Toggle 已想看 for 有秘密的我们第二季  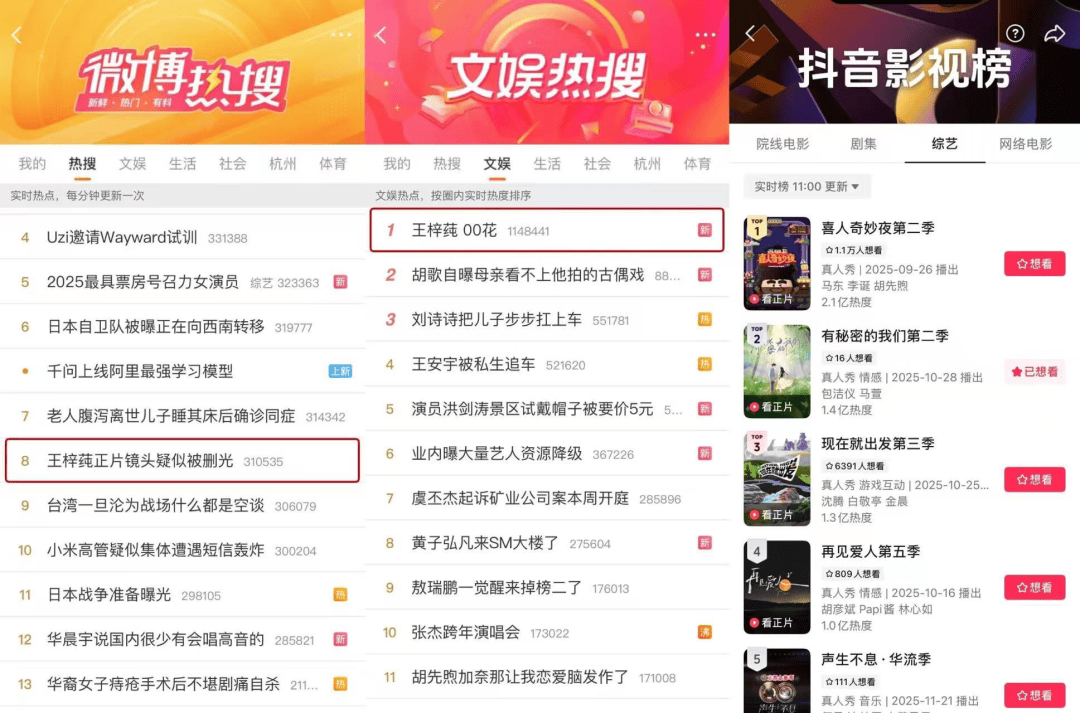point(1035,372)
